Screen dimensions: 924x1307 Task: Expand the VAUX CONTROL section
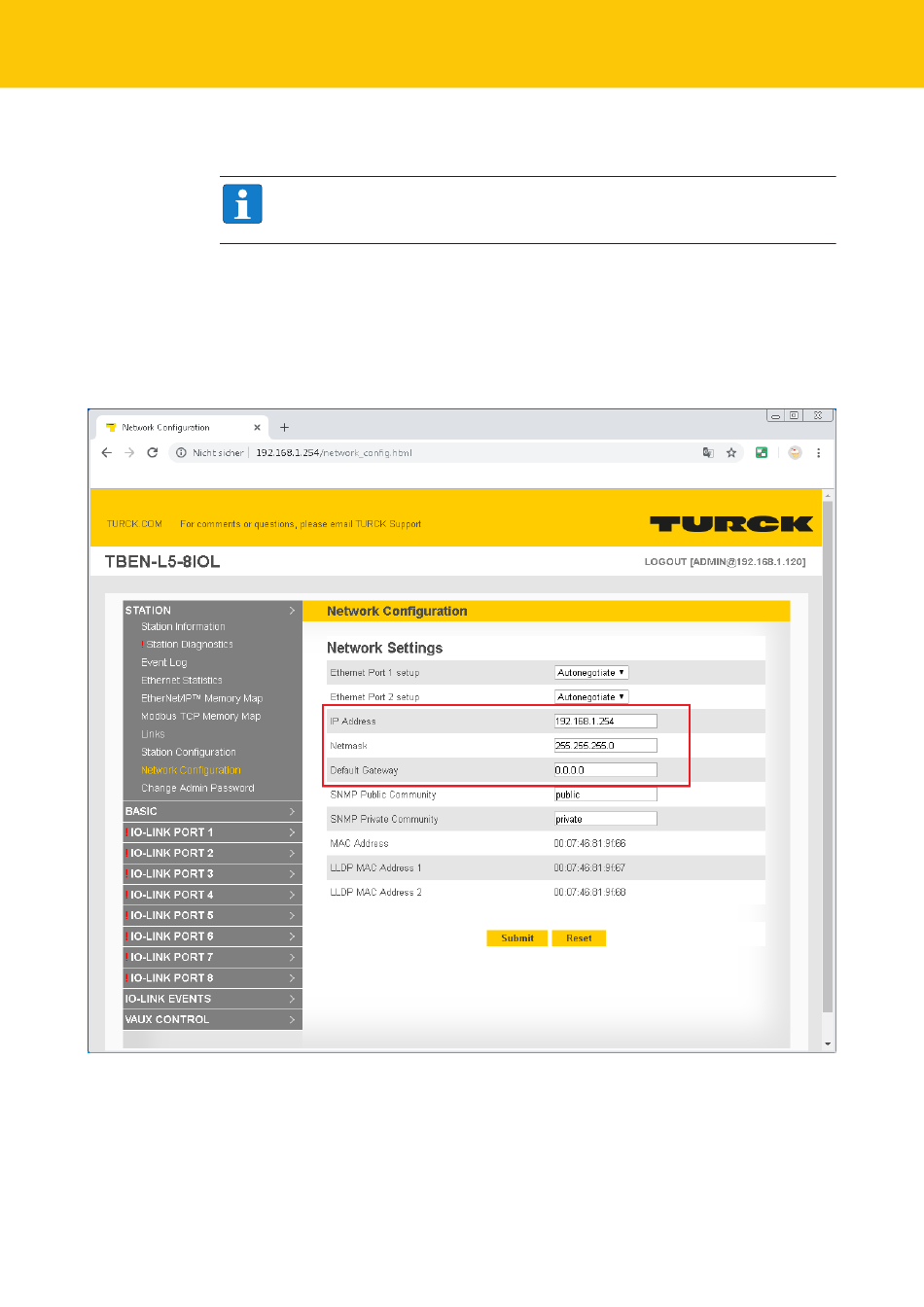[212, 1020]
